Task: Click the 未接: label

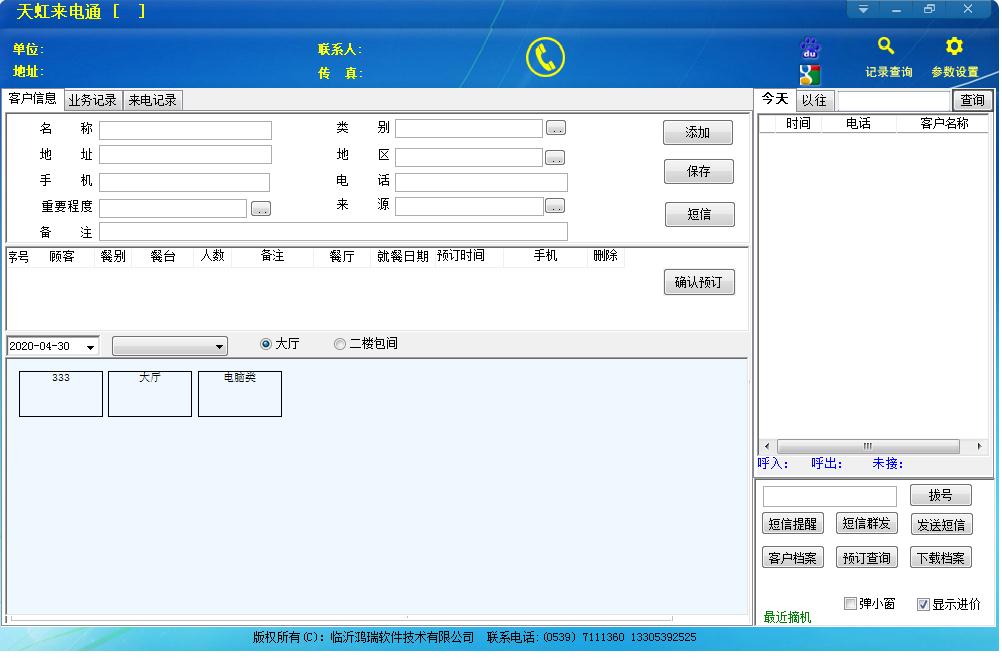Action: coord(888,464)
